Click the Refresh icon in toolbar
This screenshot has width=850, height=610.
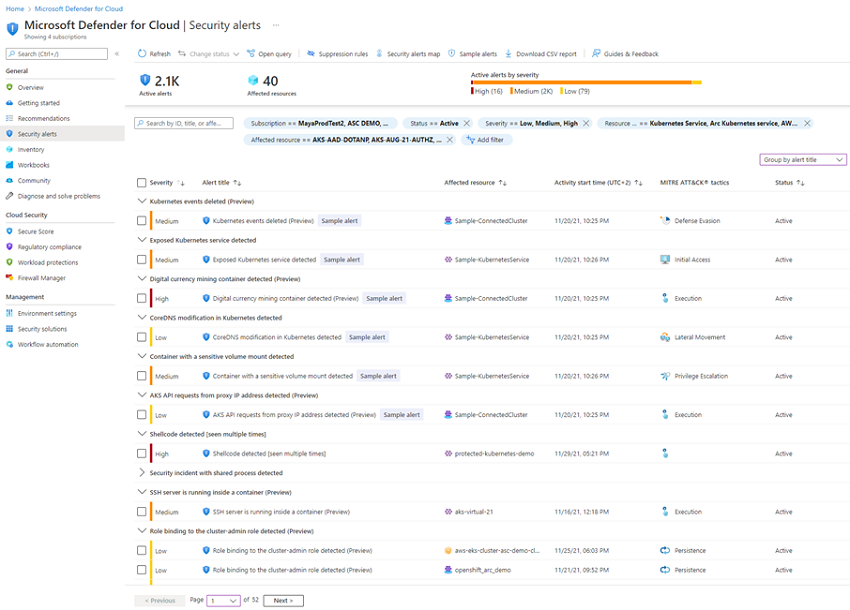tap(142, 54)
